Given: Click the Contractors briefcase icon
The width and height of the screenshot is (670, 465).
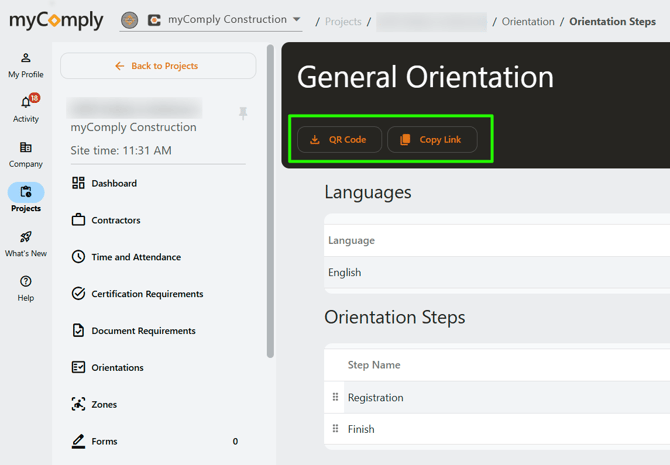Looking at the screenshot, I should (78, 220).
